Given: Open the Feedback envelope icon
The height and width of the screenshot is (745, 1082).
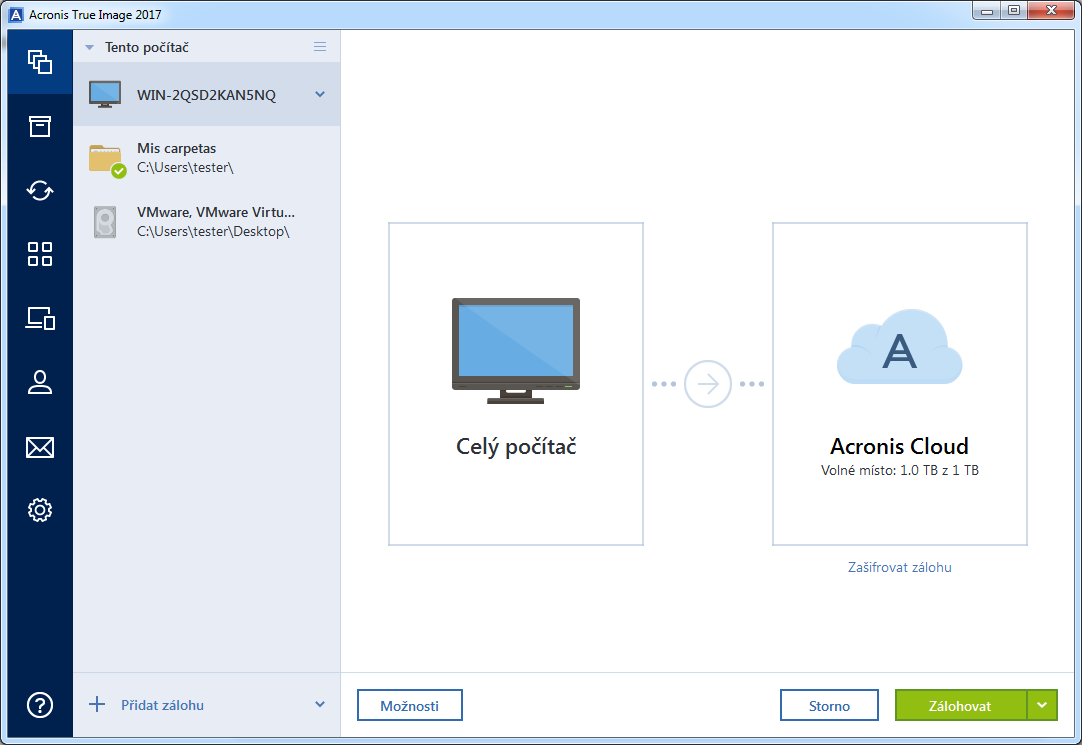Looking at the screenshot, I should tap(40, 448).
